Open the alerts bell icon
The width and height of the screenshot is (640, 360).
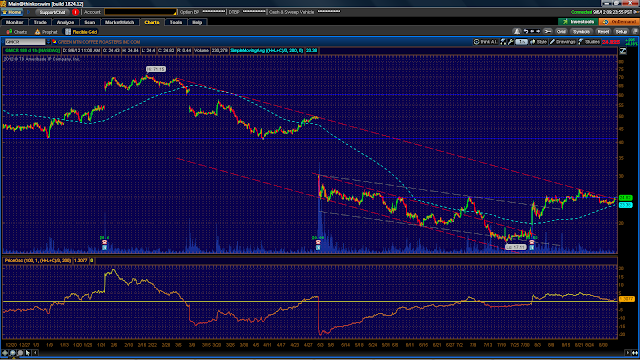517,31
